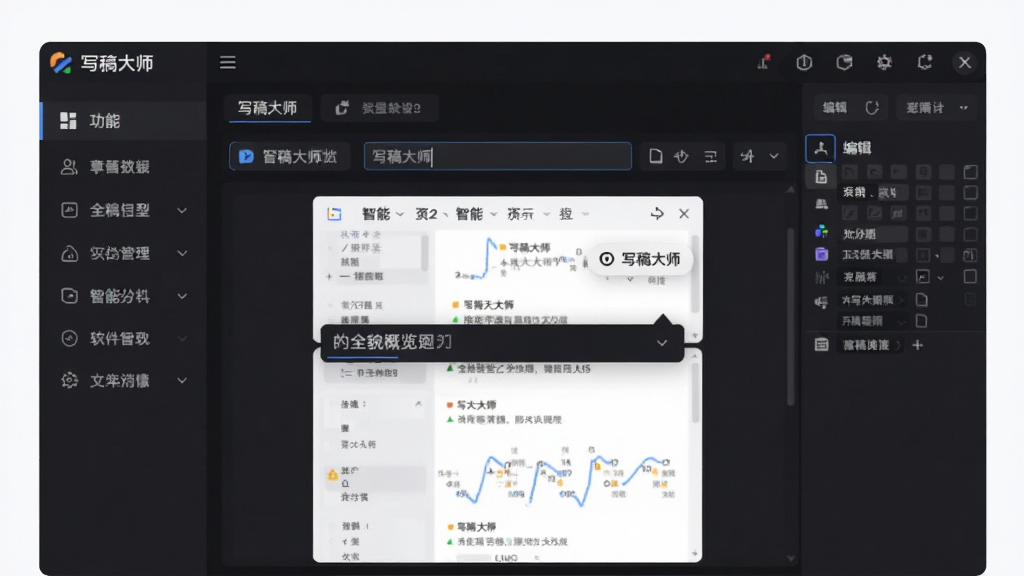Screen dimensions: 1024x576
Task: Click the plus button in the right panel
Action: click(x=918, y=344)
